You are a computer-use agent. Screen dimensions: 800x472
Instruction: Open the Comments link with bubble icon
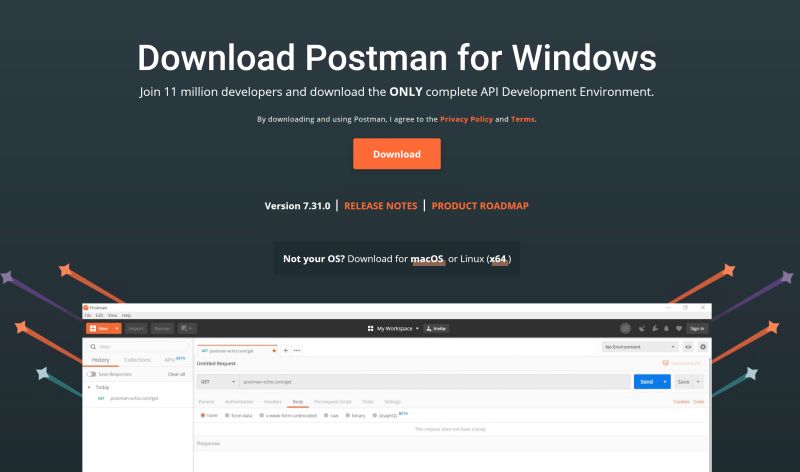[x=682, y=363]
